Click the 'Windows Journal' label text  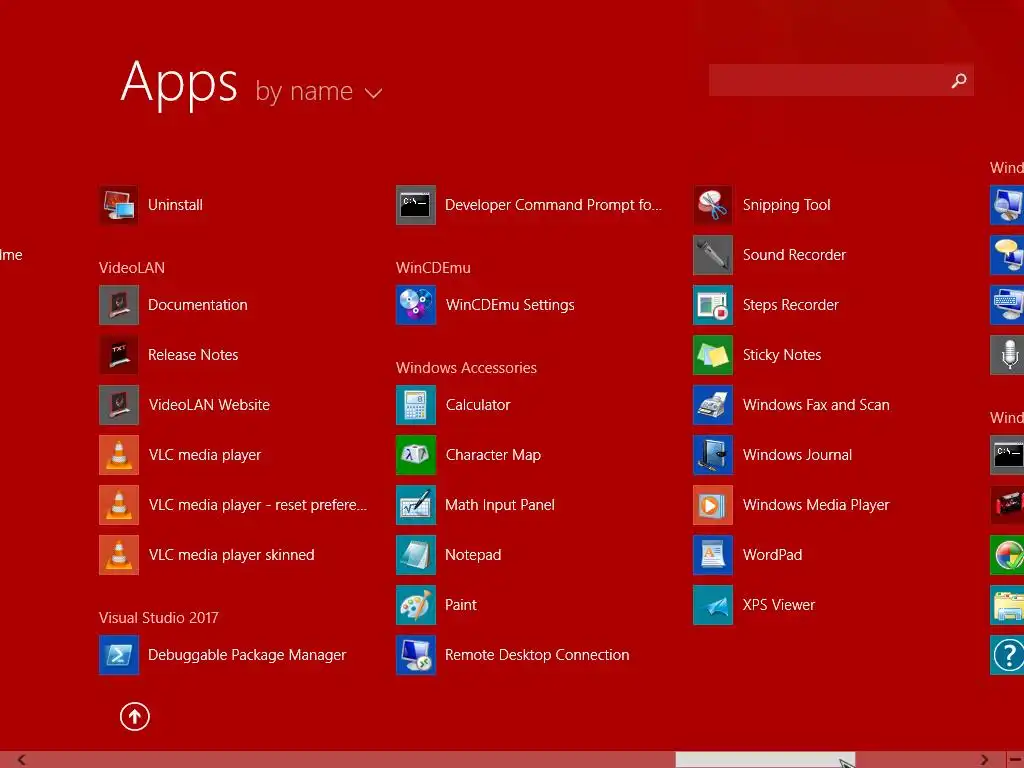click(x=797, y=455)
